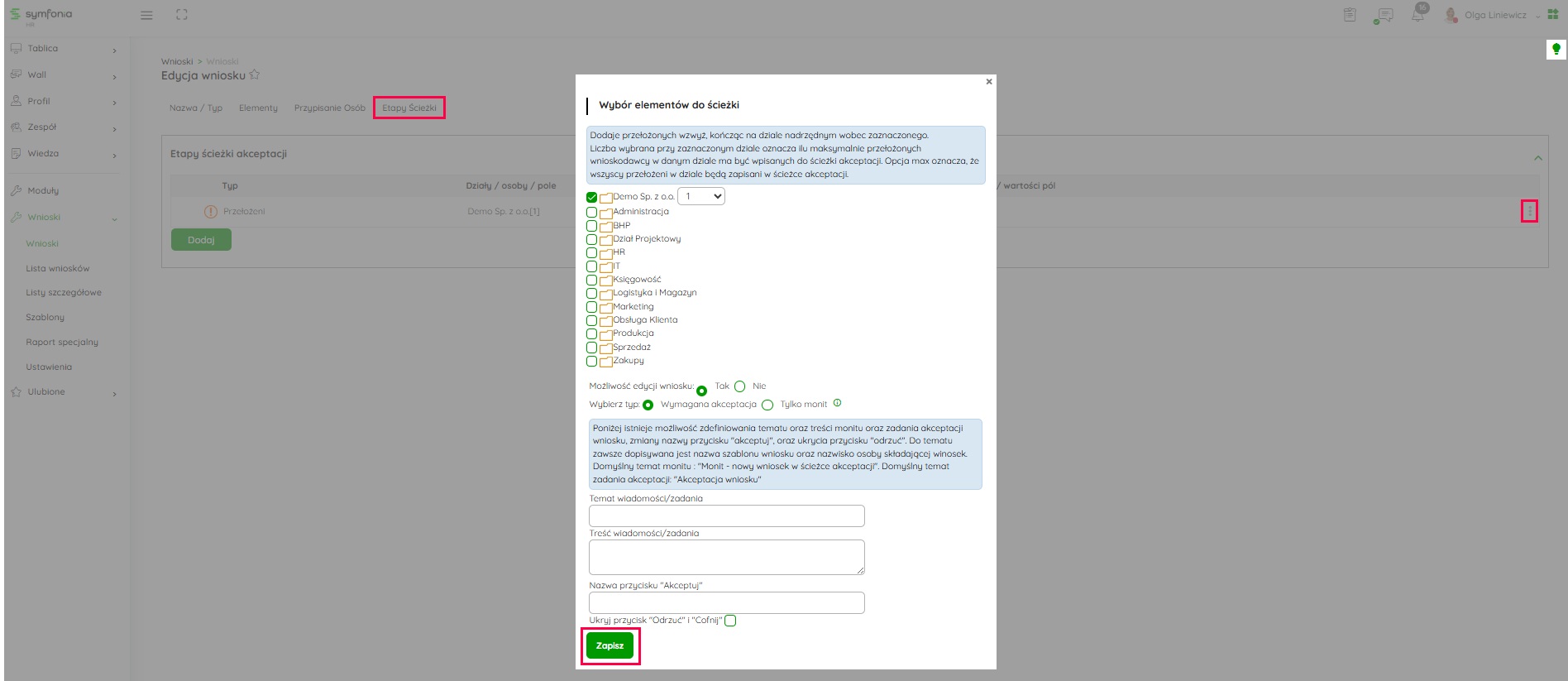1568x681 pixels.
Task: Open the apps grid icon
Action: point(1552,15)
